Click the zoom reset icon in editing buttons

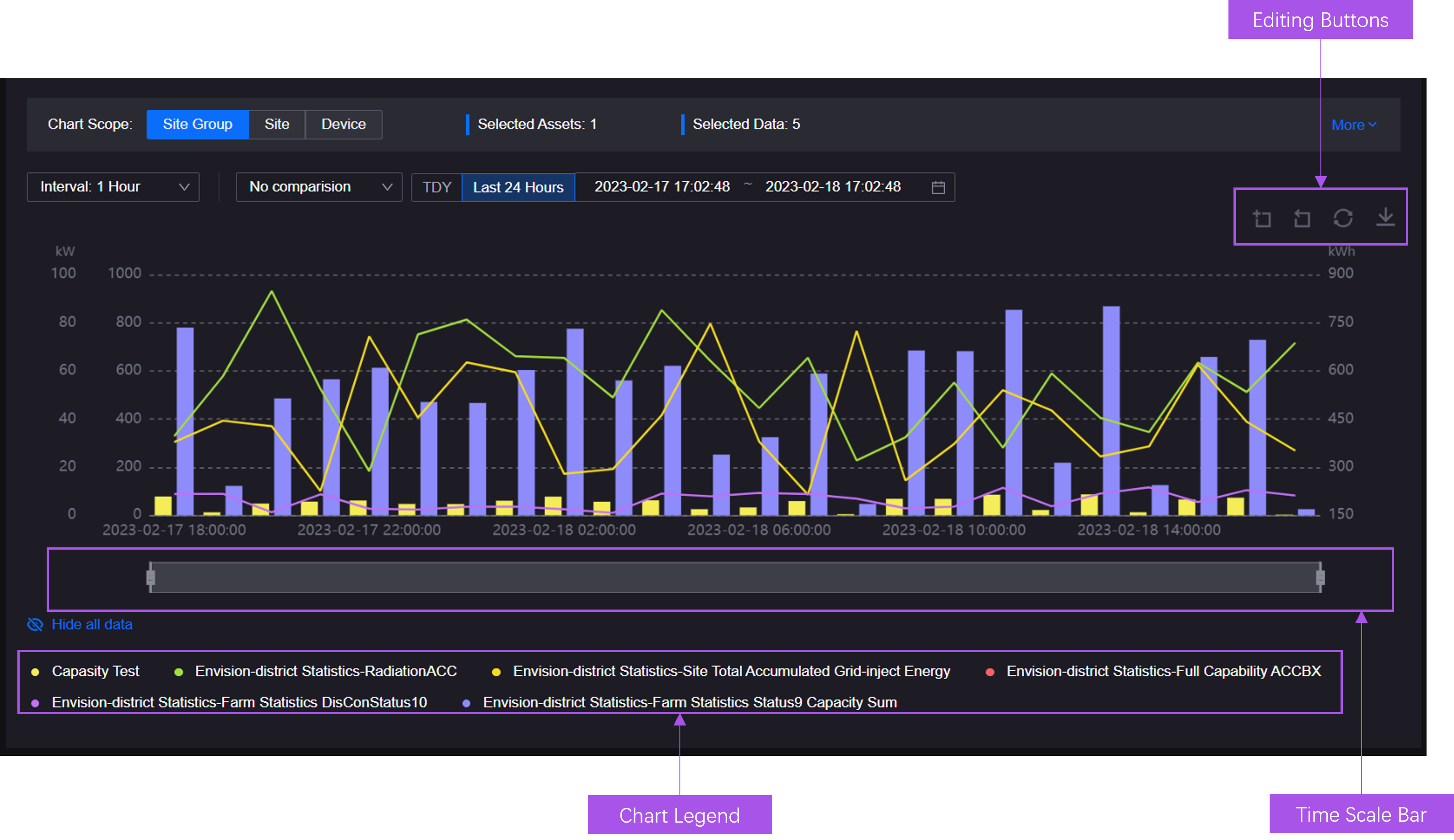coord(1302,218)
